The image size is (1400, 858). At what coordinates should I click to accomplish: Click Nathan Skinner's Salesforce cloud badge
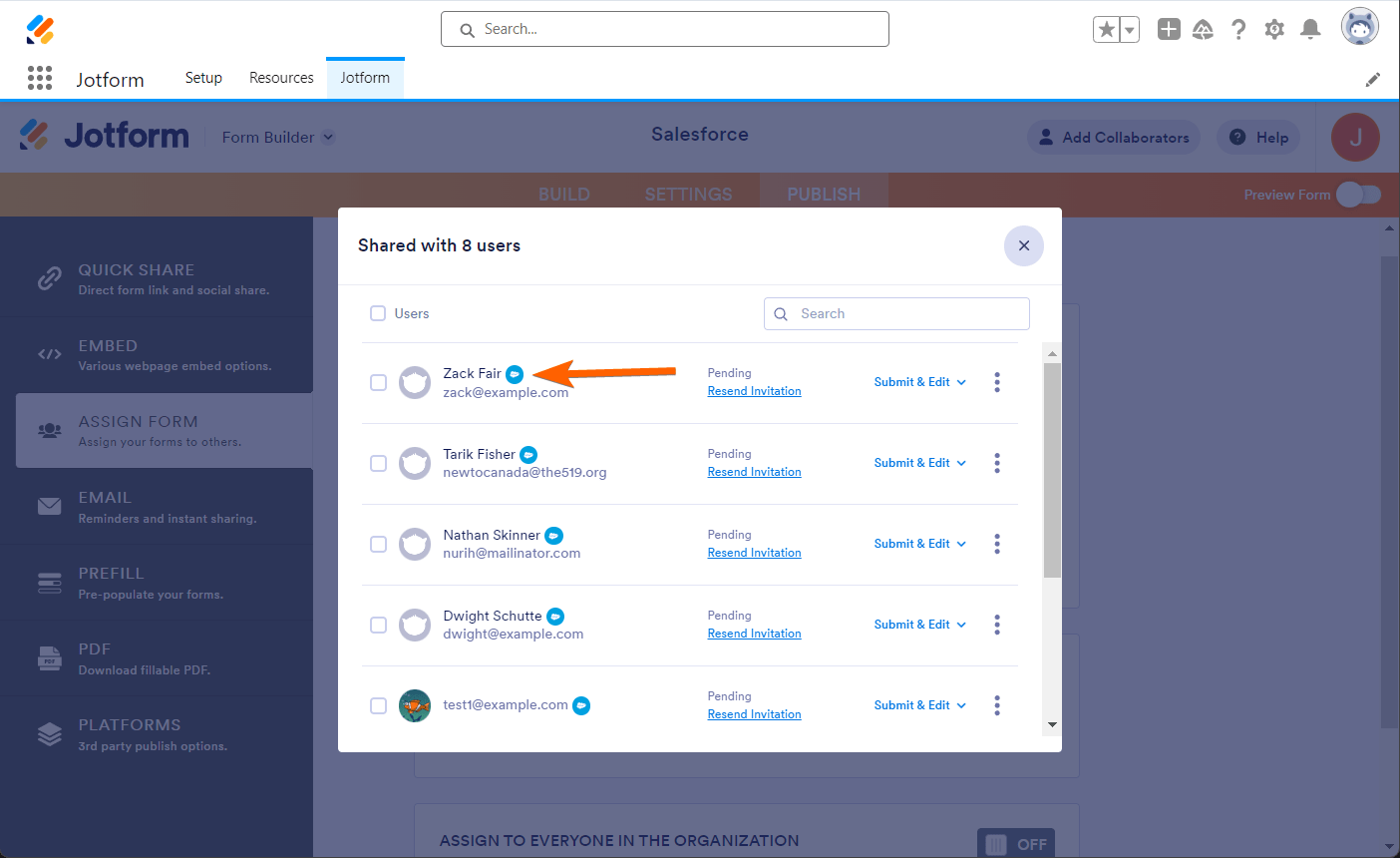(553, 536)
